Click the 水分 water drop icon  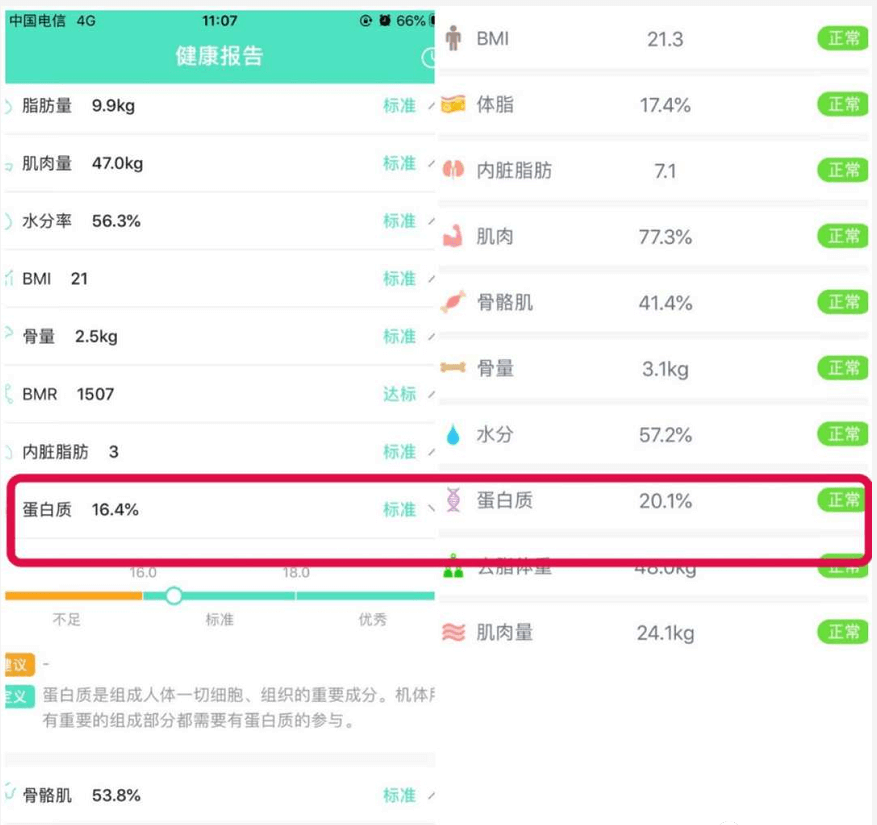[454, 434]
